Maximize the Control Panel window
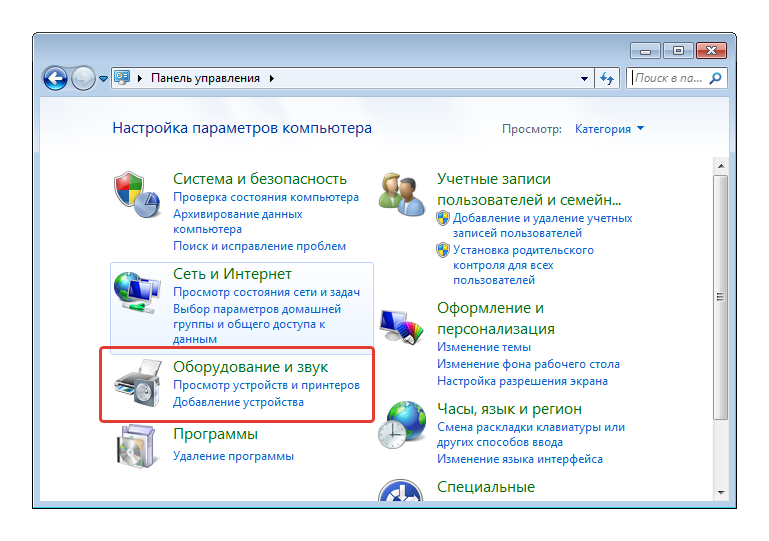The width and height of the screenshot is (769, 541). (678, 51)
